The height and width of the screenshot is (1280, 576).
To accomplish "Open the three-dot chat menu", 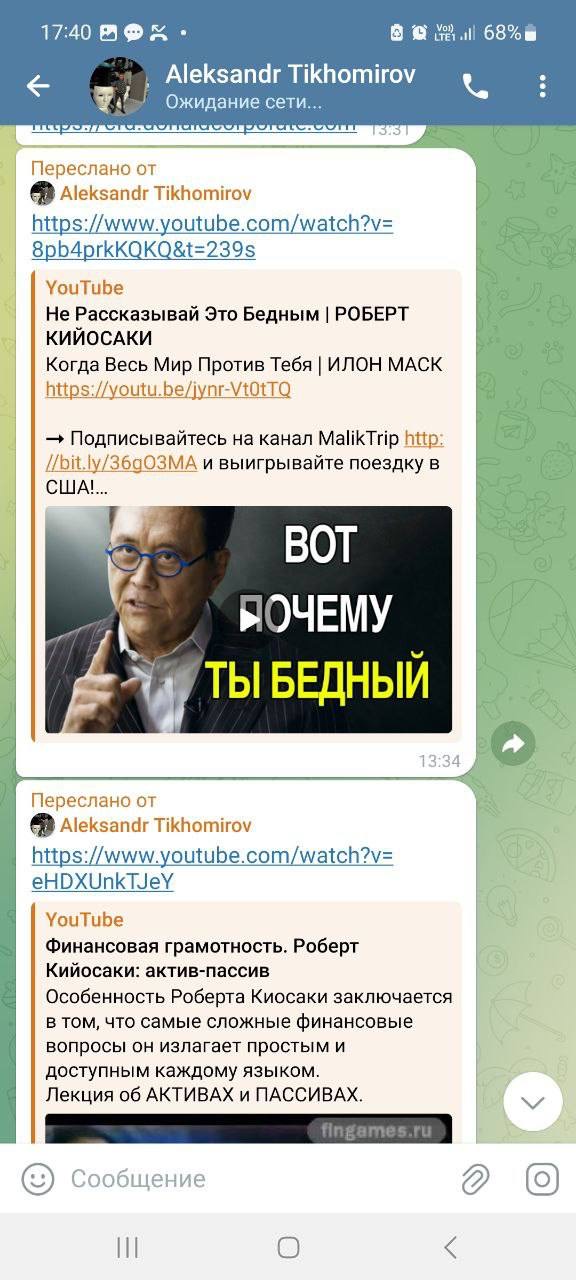I will tap(542, 86).
